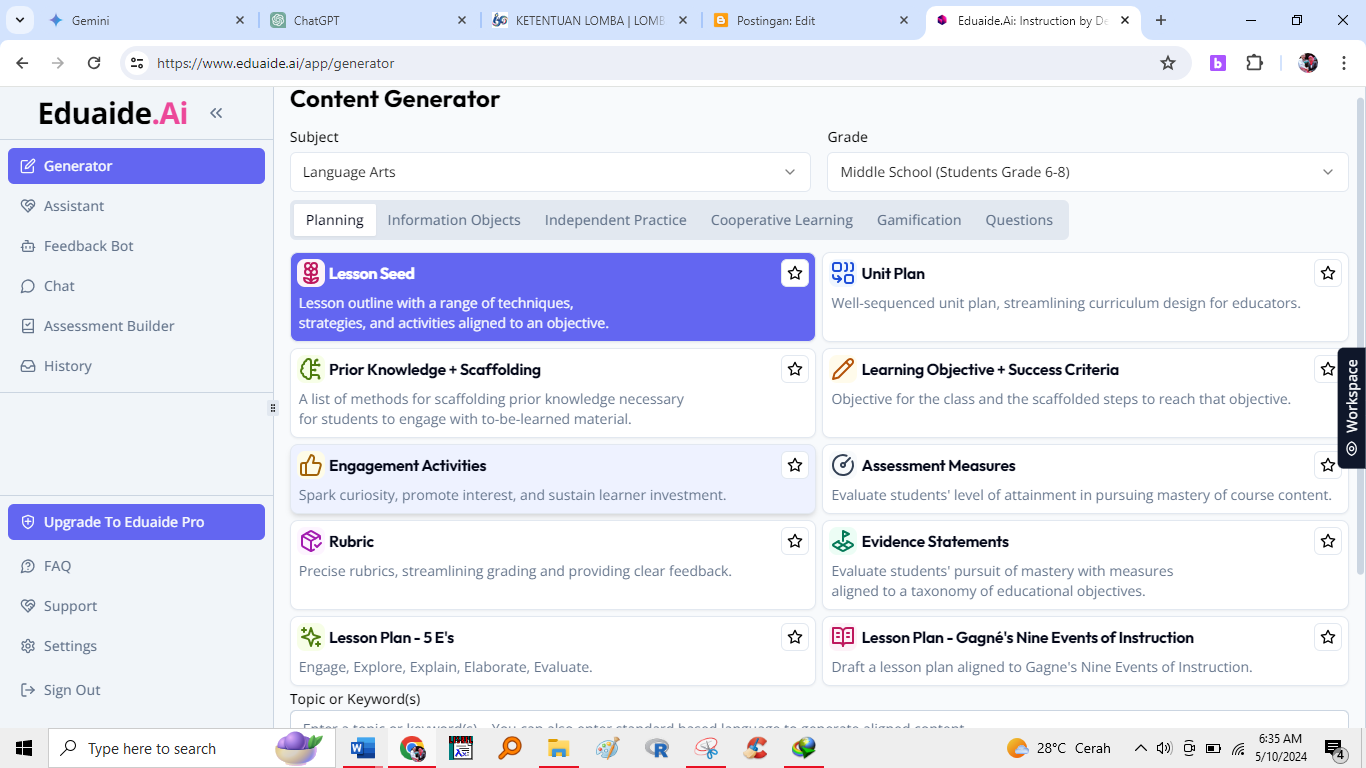Click Upgrade To Eduaide Pro button
1366x768 pixels.
click(x=136, y=522)
